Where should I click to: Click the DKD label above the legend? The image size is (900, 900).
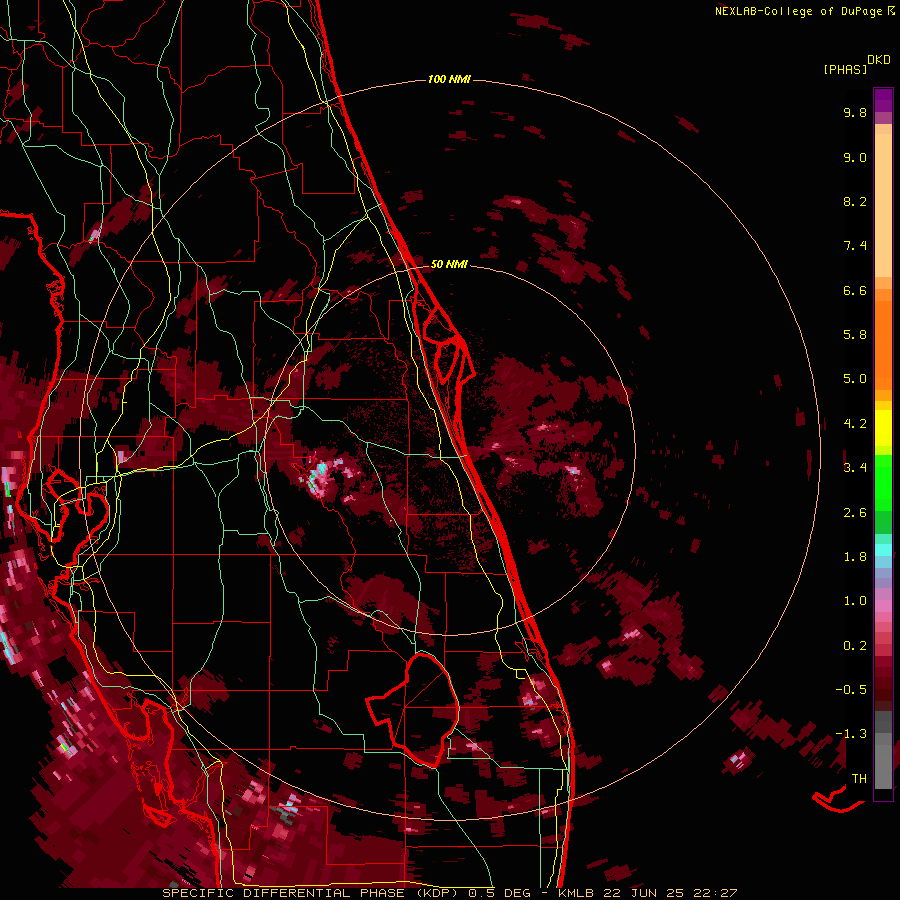878,60
